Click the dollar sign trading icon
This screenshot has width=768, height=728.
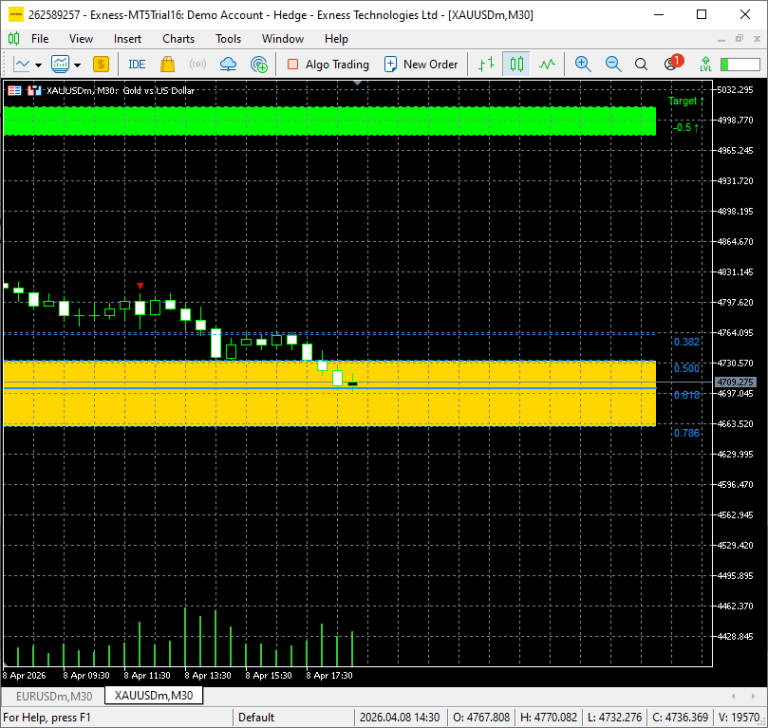pos(100,64)
